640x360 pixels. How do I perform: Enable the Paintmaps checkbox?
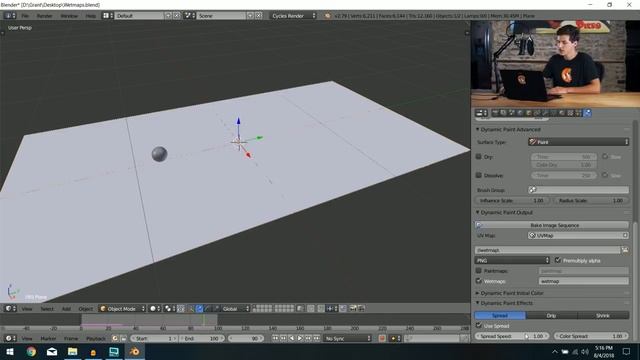(479, 271)
